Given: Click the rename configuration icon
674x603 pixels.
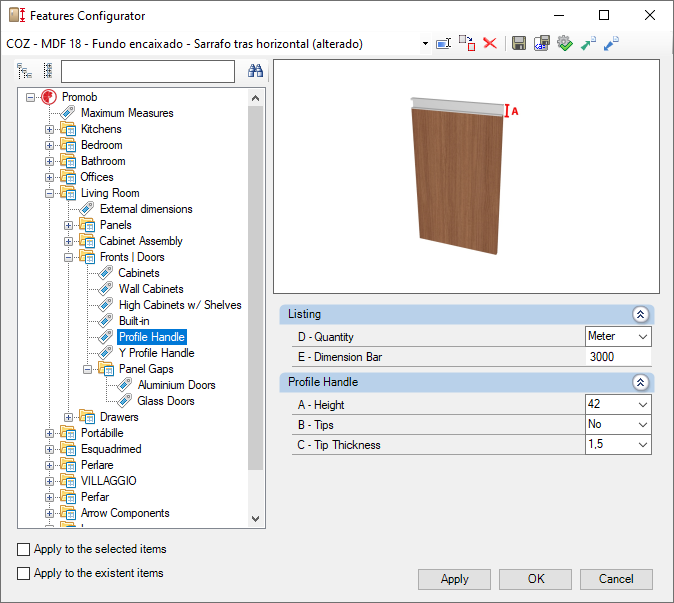Looking at the screenshot, I should 444,43.
